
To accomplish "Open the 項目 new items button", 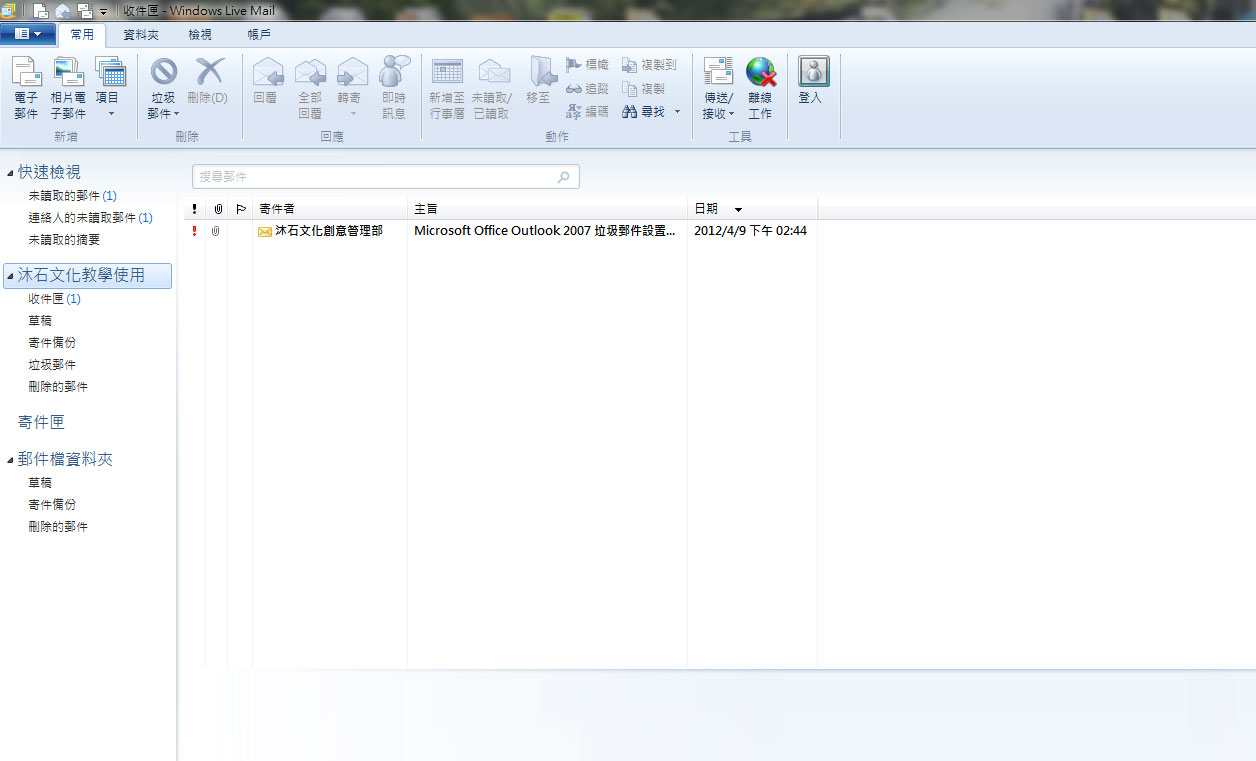I will [109, 88].
